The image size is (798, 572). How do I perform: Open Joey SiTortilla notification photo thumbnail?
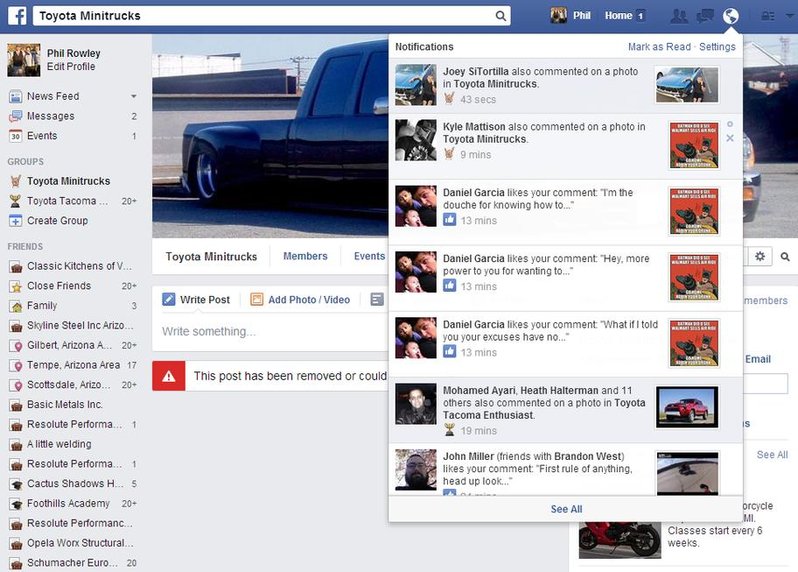click(687, 85)
